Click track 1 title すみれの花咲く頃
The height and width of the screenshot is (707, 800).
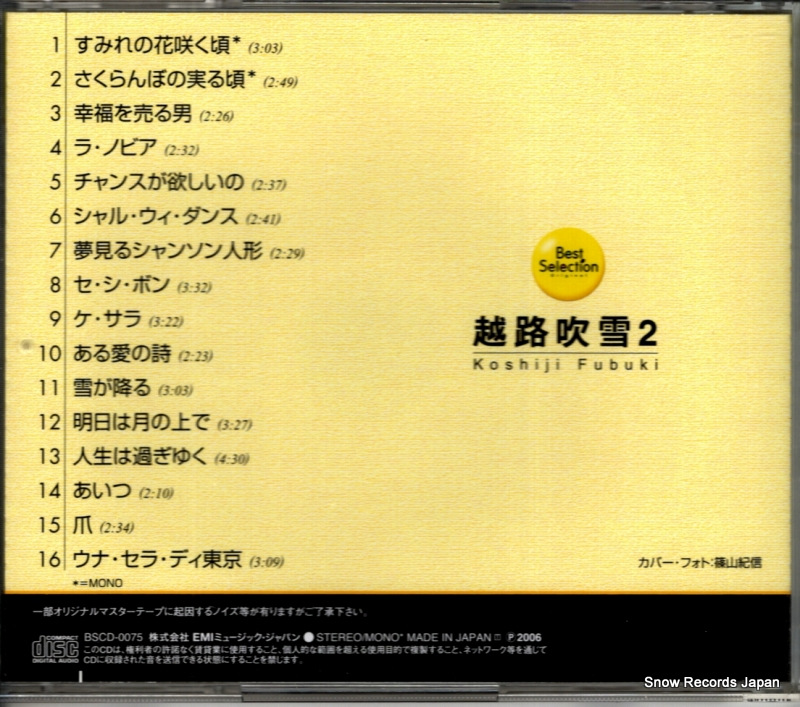(153, 45)
